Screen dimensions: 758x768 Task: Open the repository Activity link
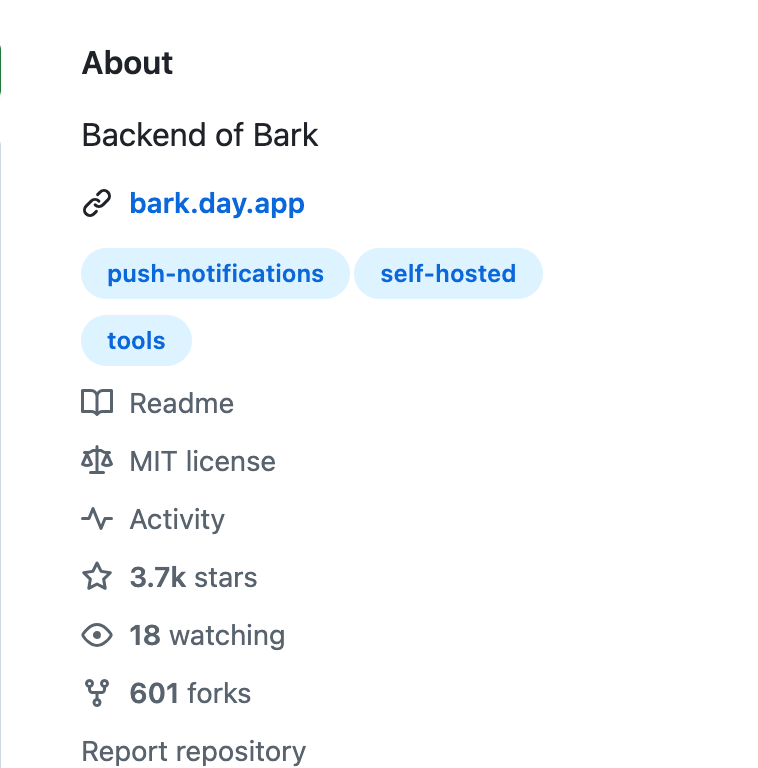177,520
